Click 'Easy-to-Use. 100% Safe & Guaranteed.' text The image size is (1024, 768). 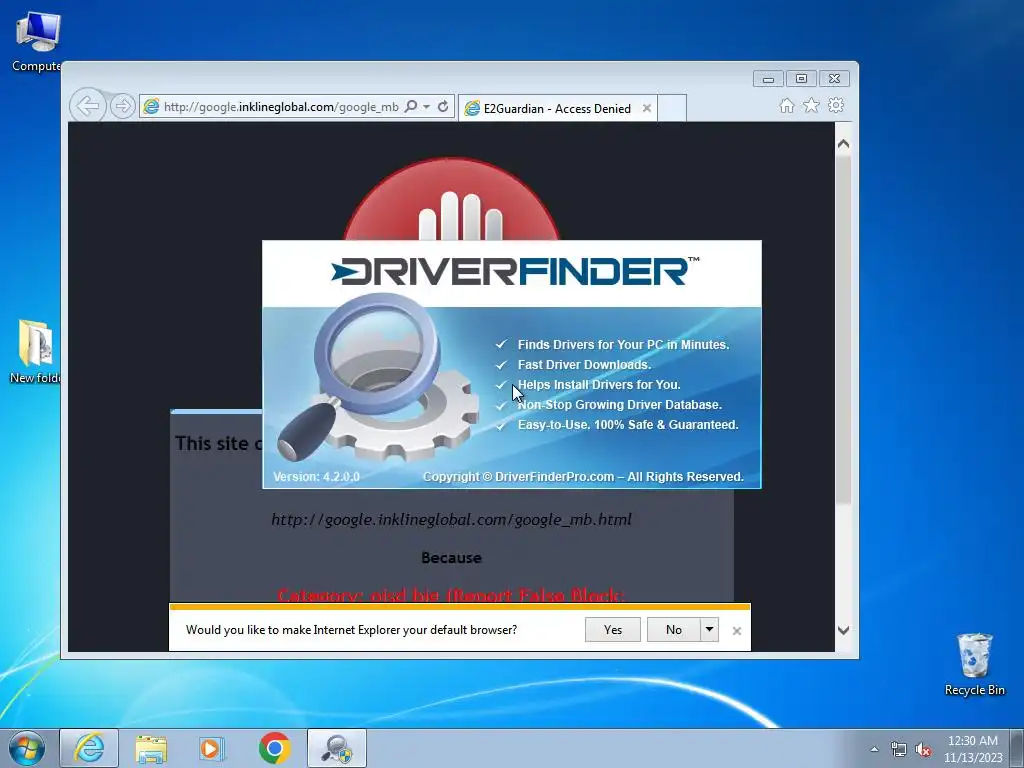628,425
